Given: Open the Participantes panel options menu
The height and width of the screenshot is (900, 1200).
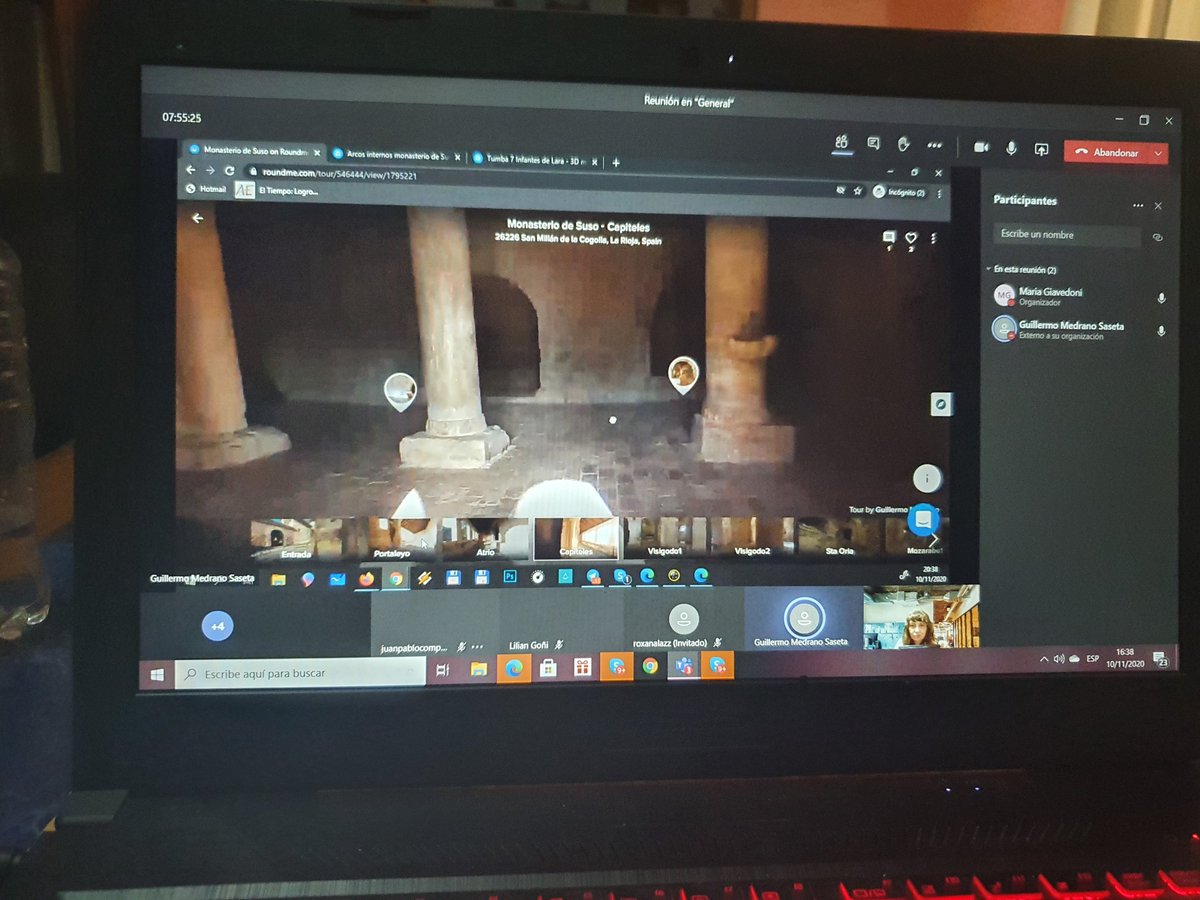Looking at the screenshot, I should click(1137, 205).
